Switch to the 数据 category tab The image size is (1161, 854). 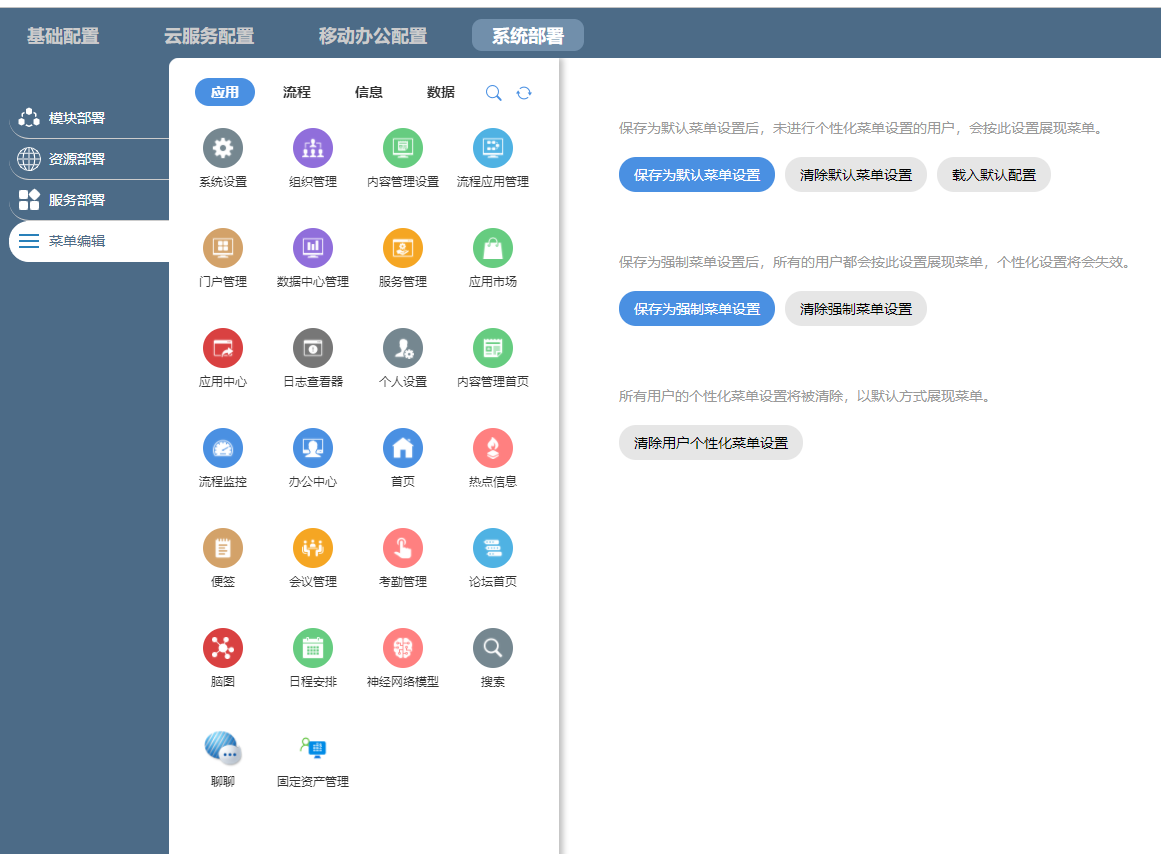pyautogui.click(x=441, y=92)
